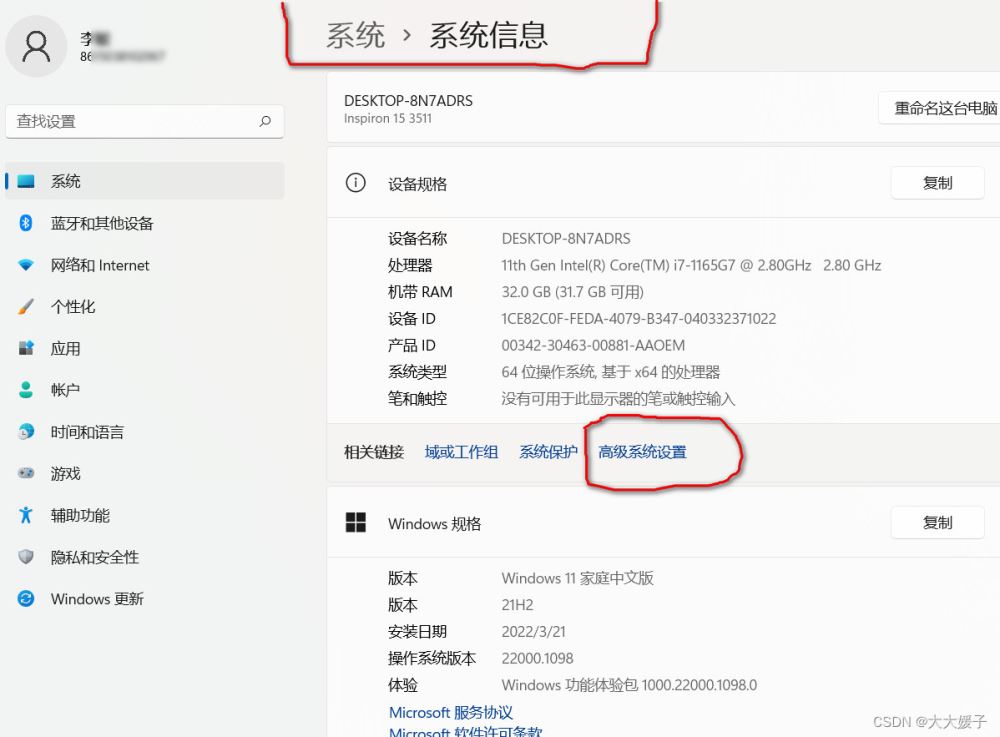Click the Time and language globe icon
The width and height of the screenshot is (1000, 737).
(x=26, y=432)
